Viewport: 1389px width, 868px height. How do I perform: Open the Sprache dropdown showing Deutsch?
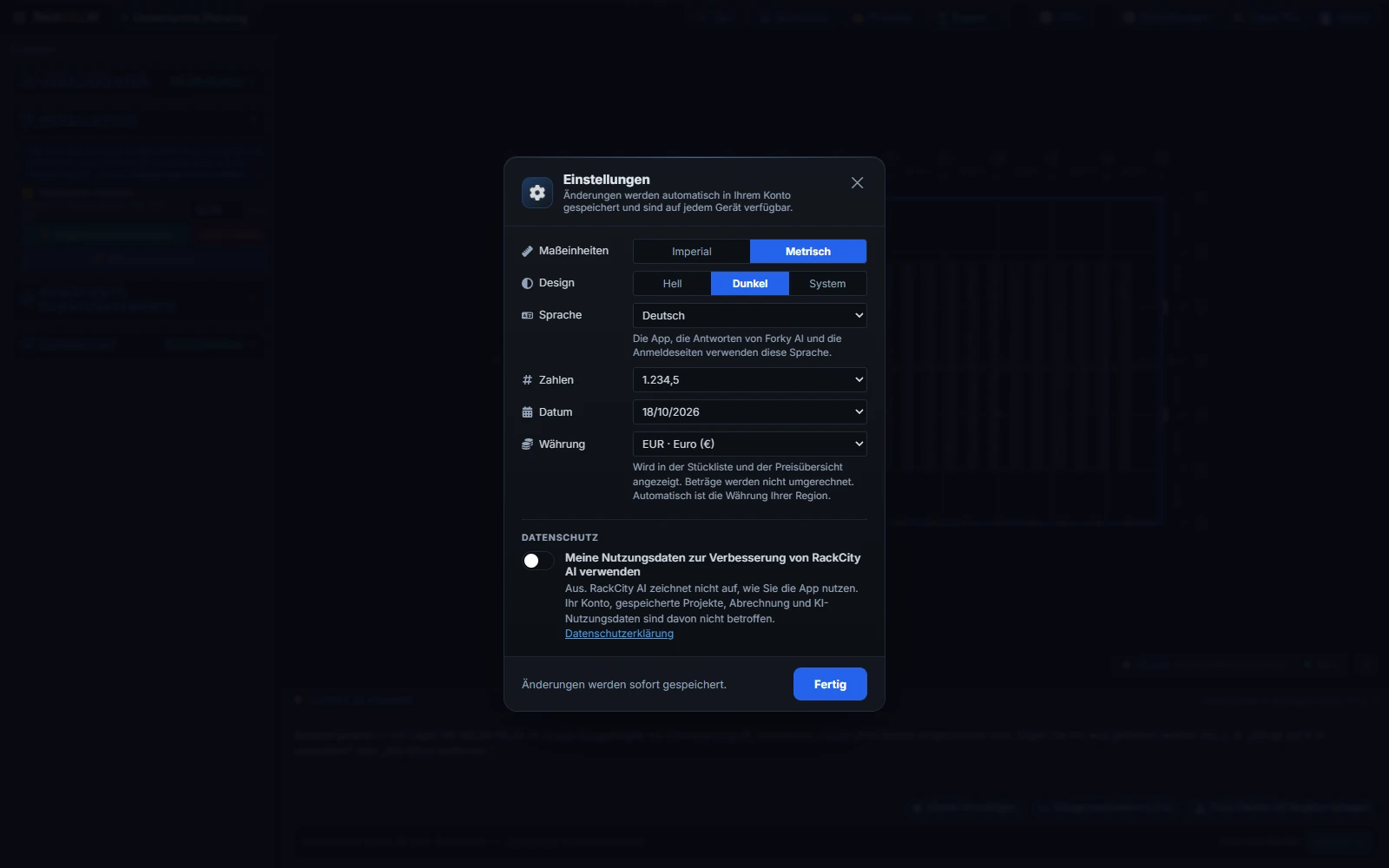click(x=750, y=316)
